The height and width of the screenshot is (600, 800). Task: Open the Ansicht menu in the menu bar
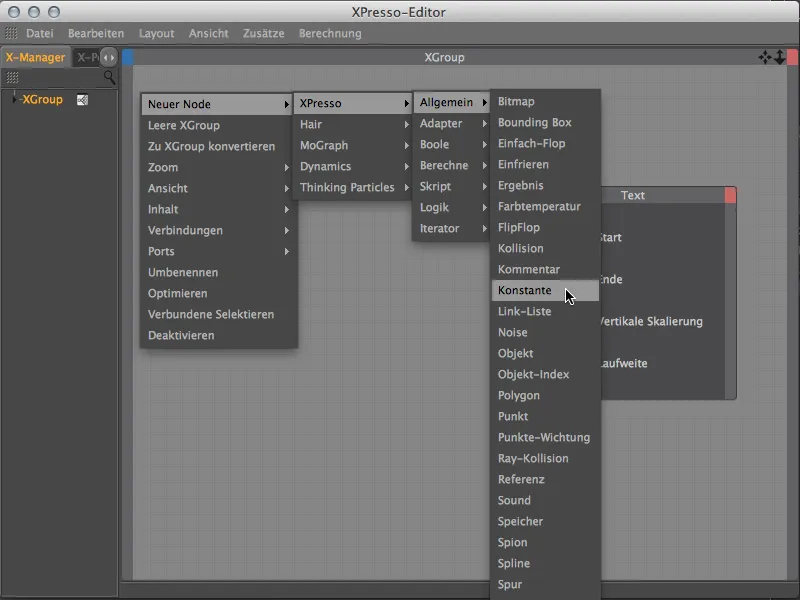tap(209, 33)
